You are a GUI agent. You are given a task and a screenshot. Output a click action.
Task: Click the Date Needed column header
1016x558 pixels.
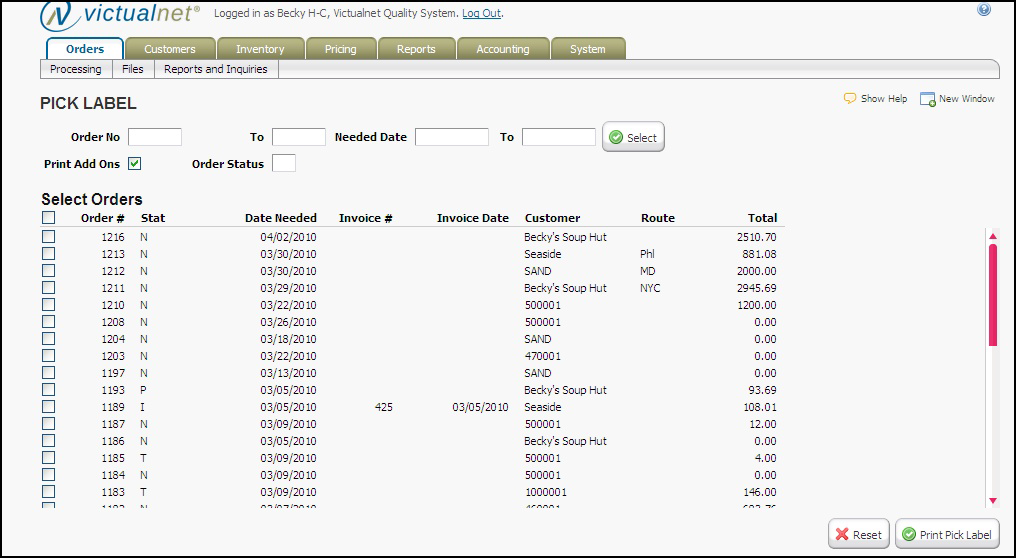tap(281, 218)
